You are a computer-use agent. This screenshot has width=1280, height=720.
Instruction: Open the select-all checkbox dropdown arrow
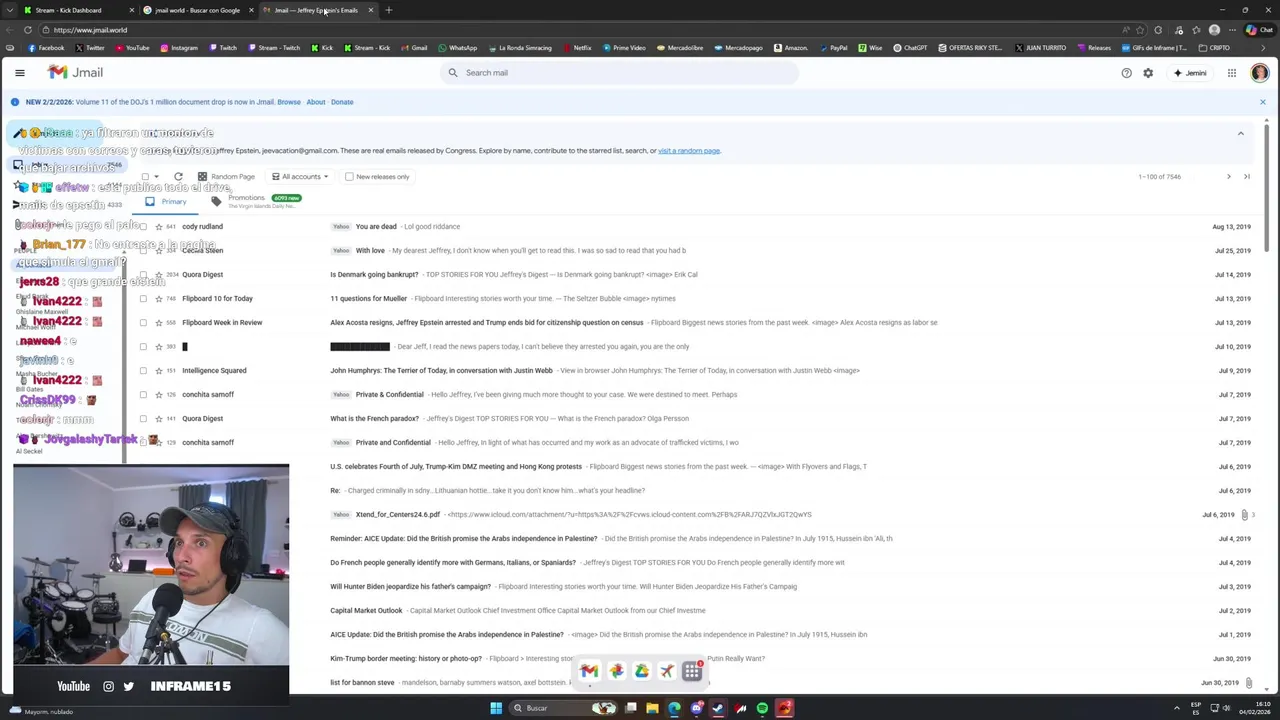(157, 177)
